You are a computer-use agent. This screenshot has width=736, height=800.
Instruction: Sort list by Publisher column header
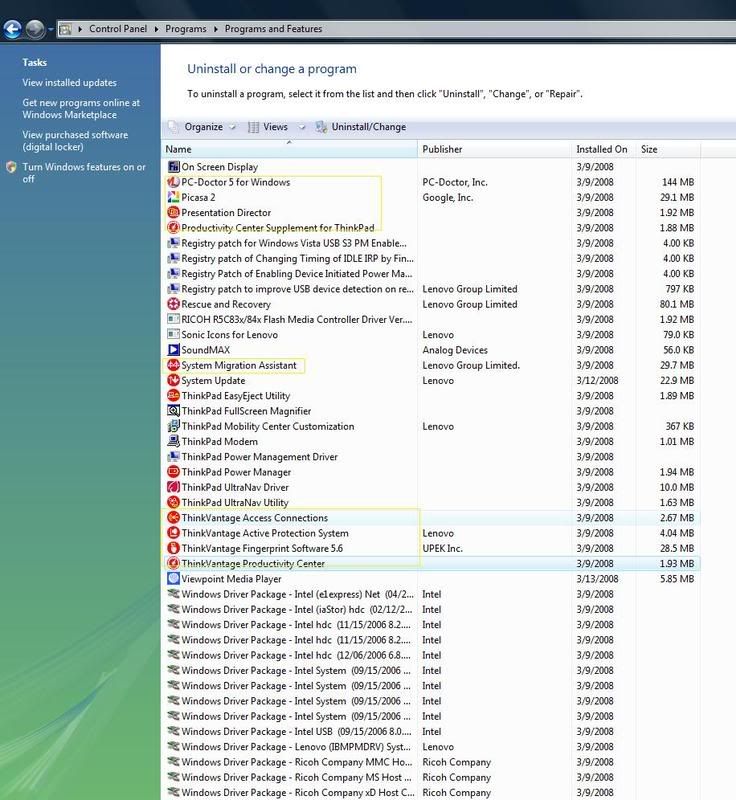[494, 149]
